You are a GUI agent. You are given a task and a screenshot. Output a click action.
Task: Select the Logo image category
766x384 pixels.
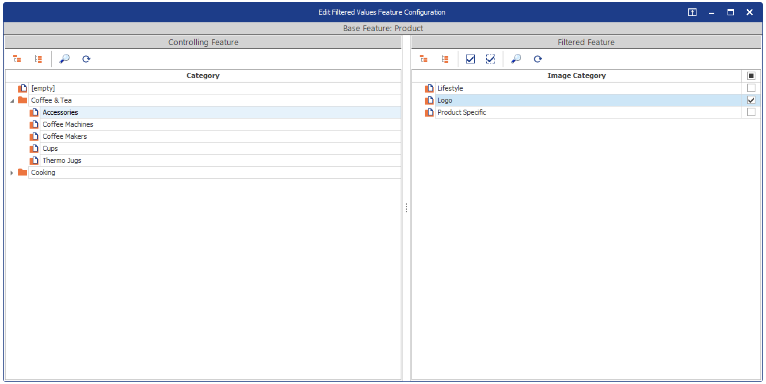tap(589, 100)
